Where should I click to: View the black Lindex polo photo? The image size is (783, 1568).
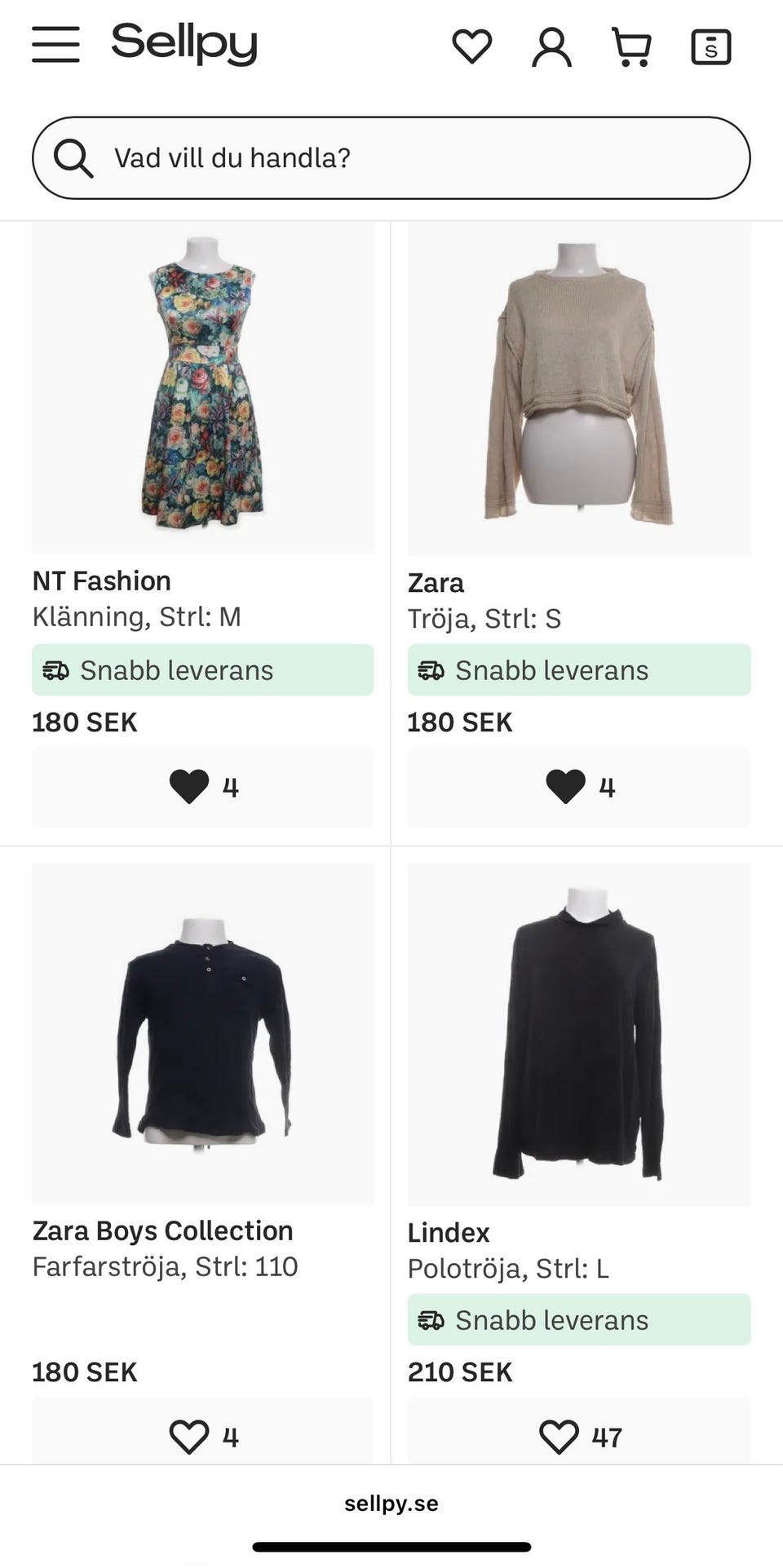579,1033
